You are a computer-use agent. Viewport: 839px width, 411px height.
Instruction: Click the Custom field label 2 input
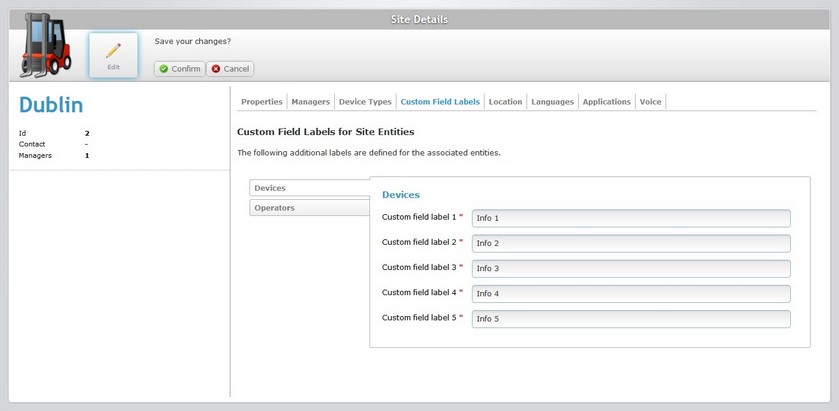click(x=631, y=243)
